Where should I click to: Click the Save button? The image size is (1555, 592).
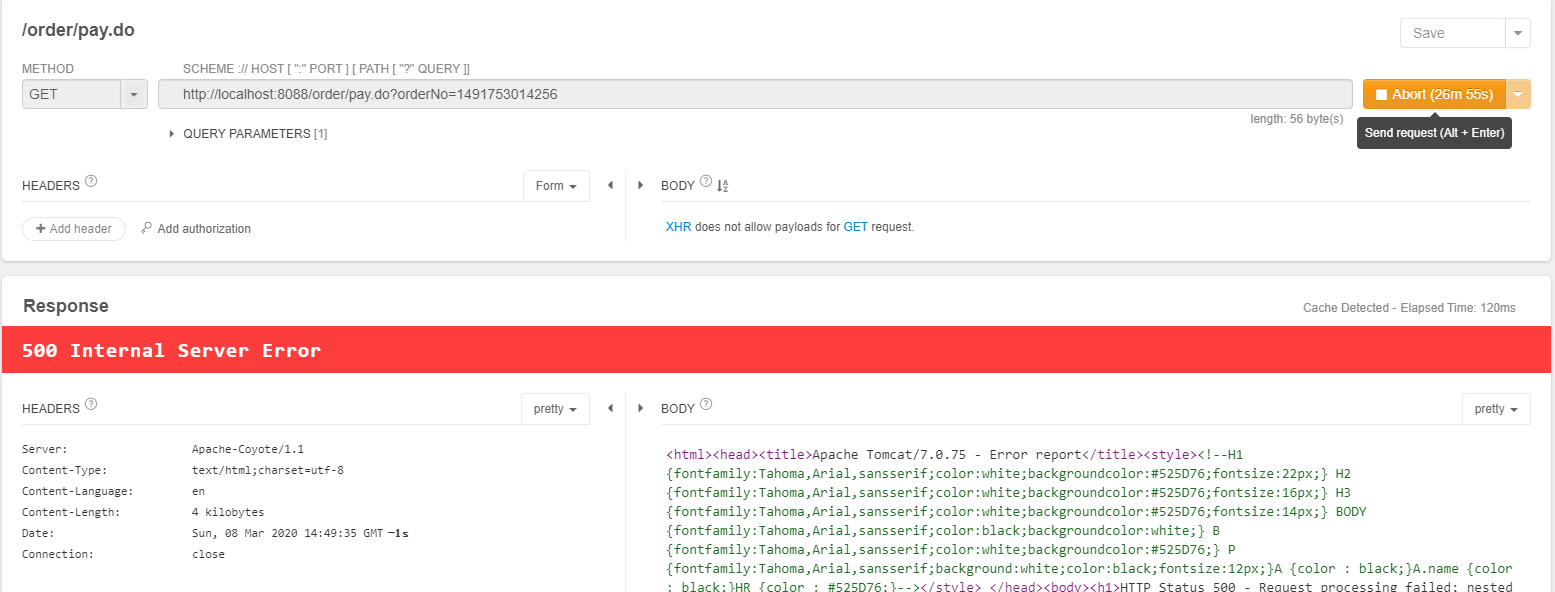[x=1452, y=33]
